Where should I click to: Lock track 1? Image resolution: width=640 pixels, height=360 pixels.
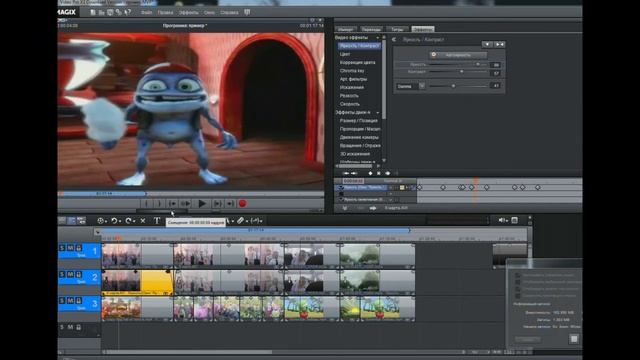tap(79, 248)
